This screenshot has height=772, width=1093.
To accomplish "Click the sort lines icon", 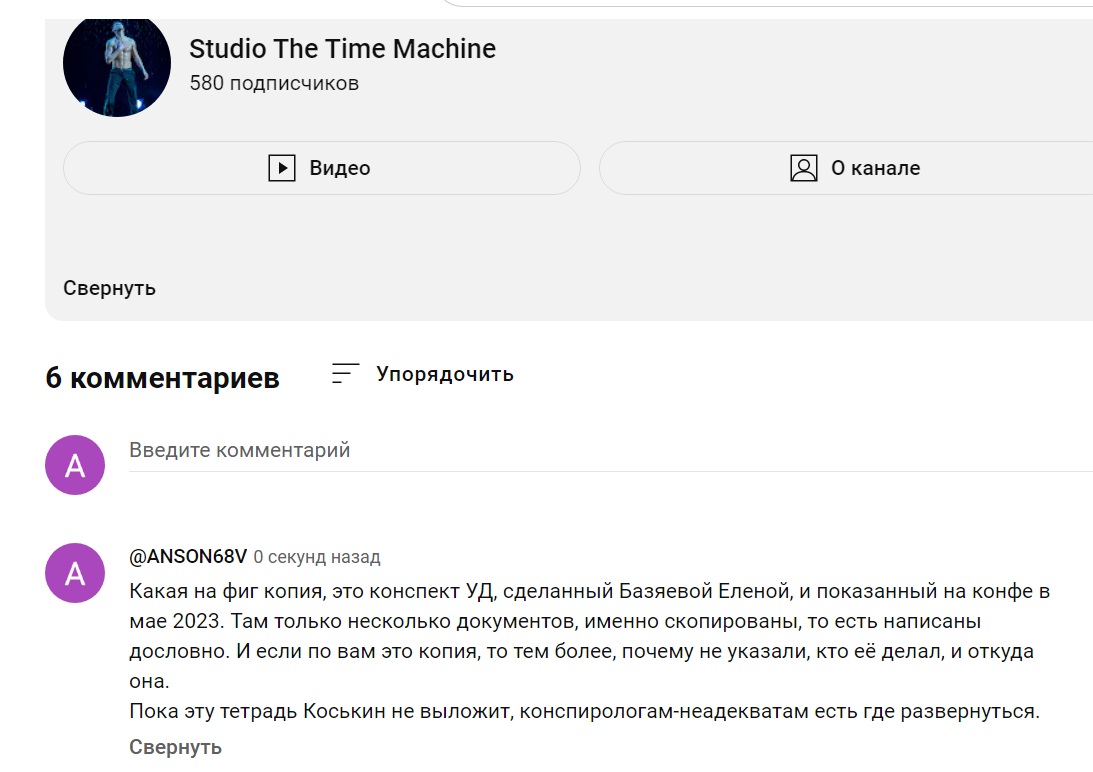I will (x=345, y=373).
